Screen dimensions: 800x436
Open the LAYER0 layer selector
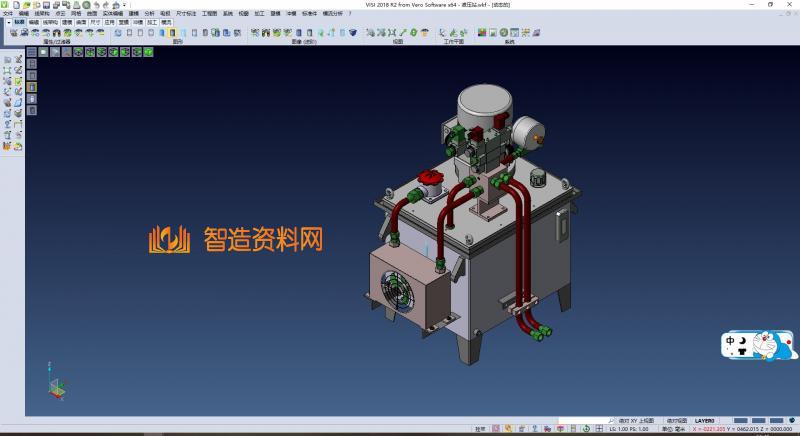coord(704,421)
